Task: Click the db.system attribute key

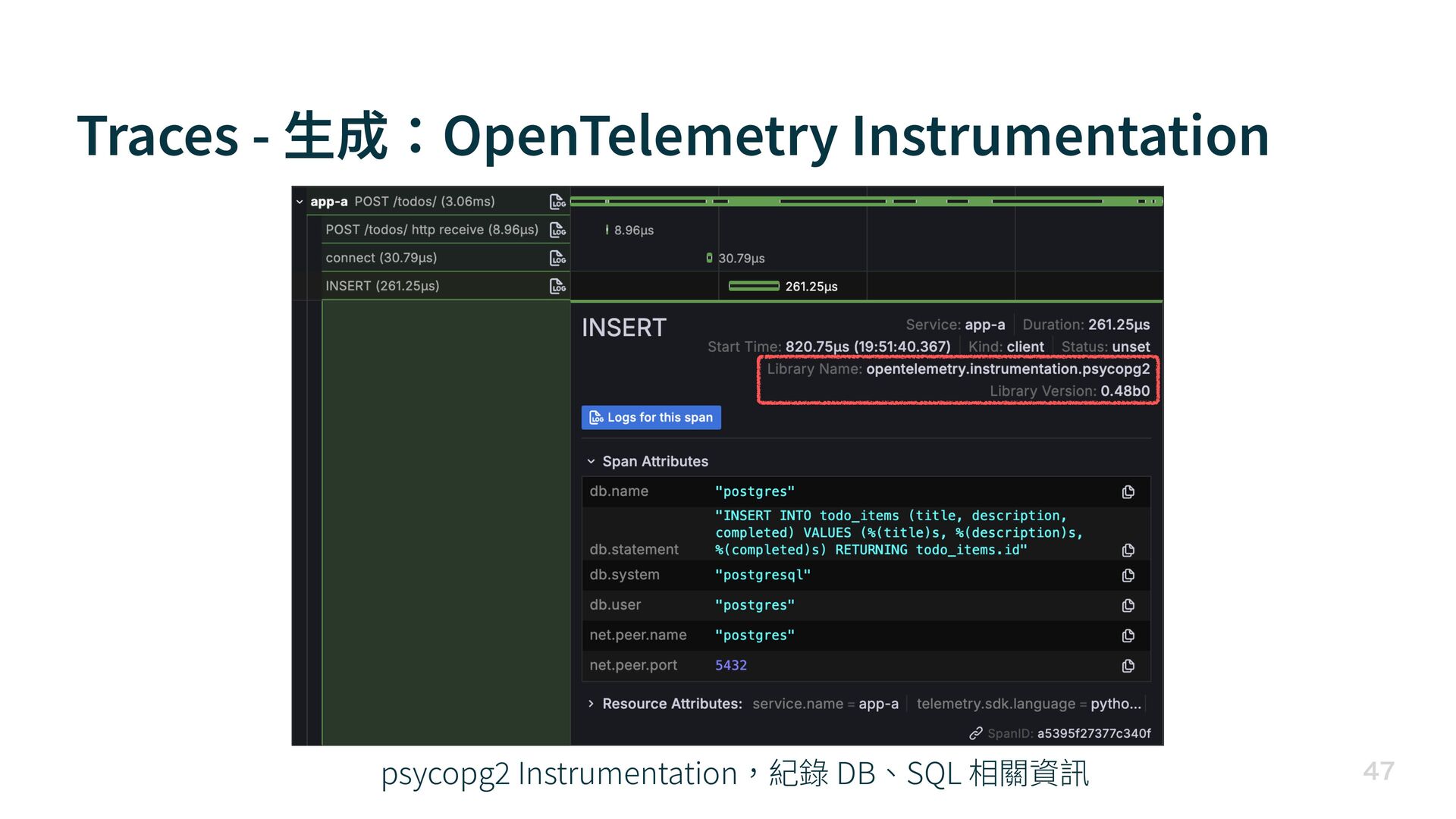Action: (624, 574)
